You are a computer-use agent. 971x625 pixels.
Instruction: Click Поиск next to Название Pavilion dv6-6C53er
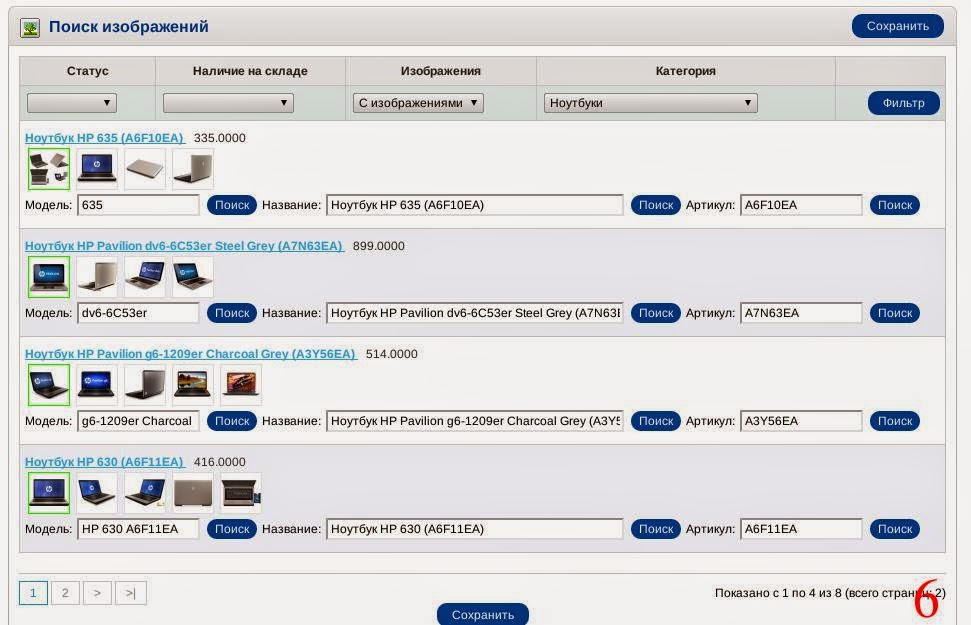click(x=656, y=313)
